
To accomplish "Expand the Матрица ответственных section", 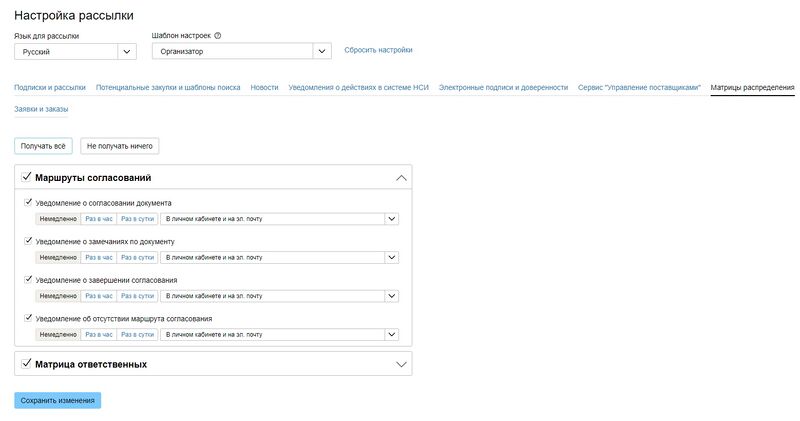I will click(x=401, y=364).
